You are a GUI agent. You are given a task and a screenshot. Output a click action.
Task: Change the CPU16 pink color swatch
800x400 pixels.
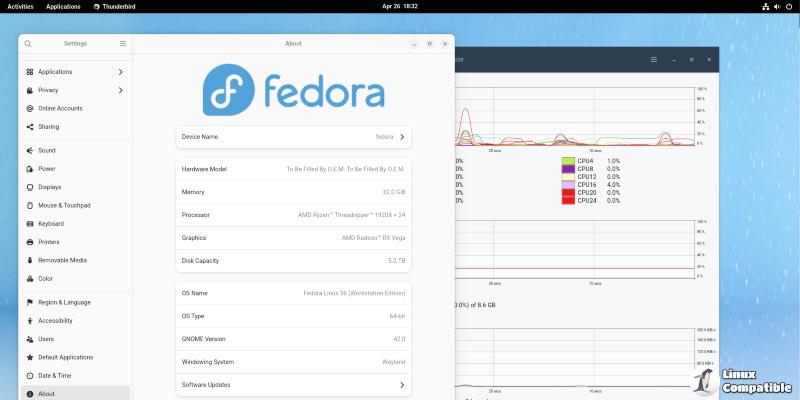click(568, 185)
